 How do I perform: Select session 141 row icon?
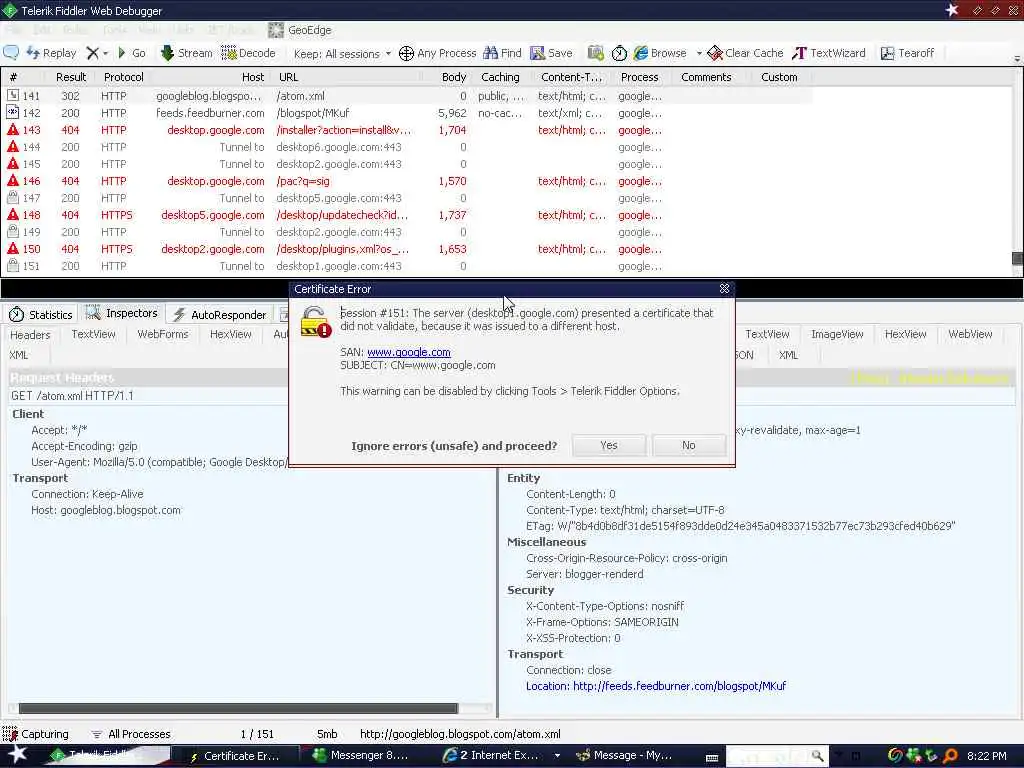click(12, 95)
